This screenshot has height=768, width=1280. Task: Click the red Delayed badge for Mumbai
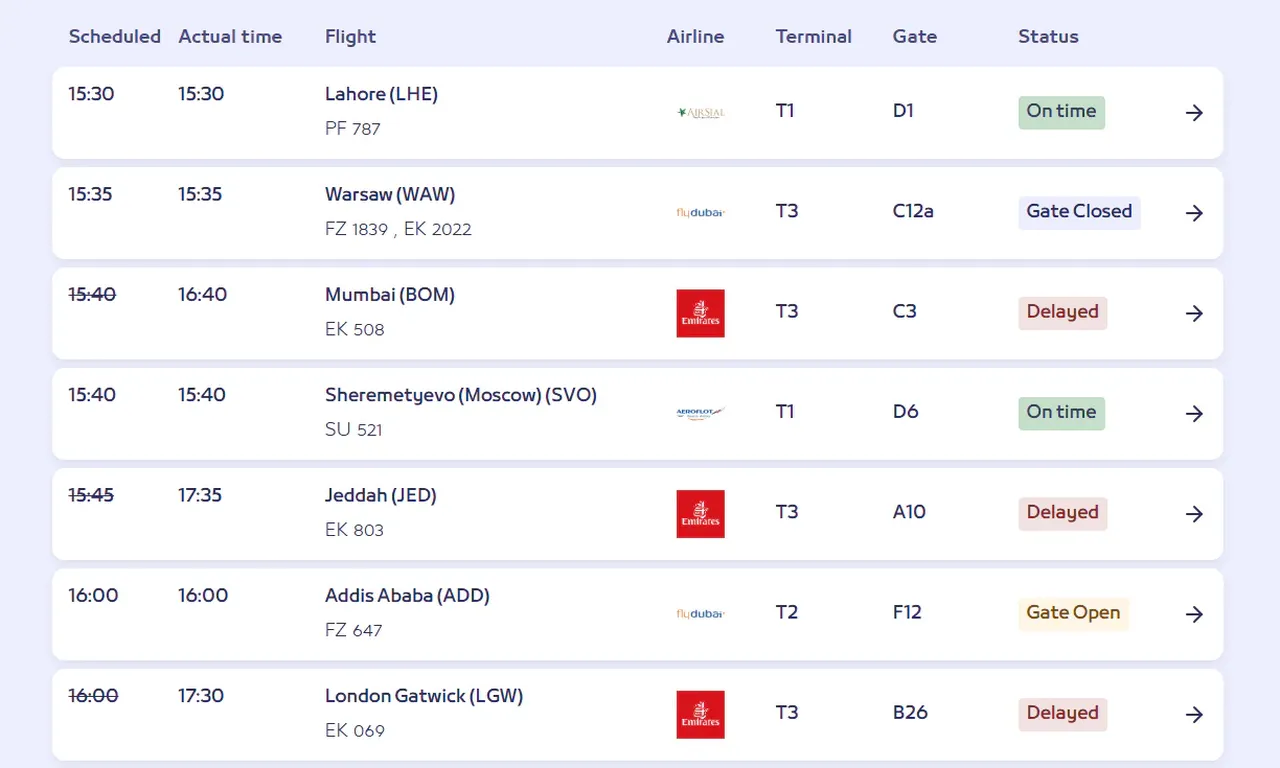point(1062,312)
